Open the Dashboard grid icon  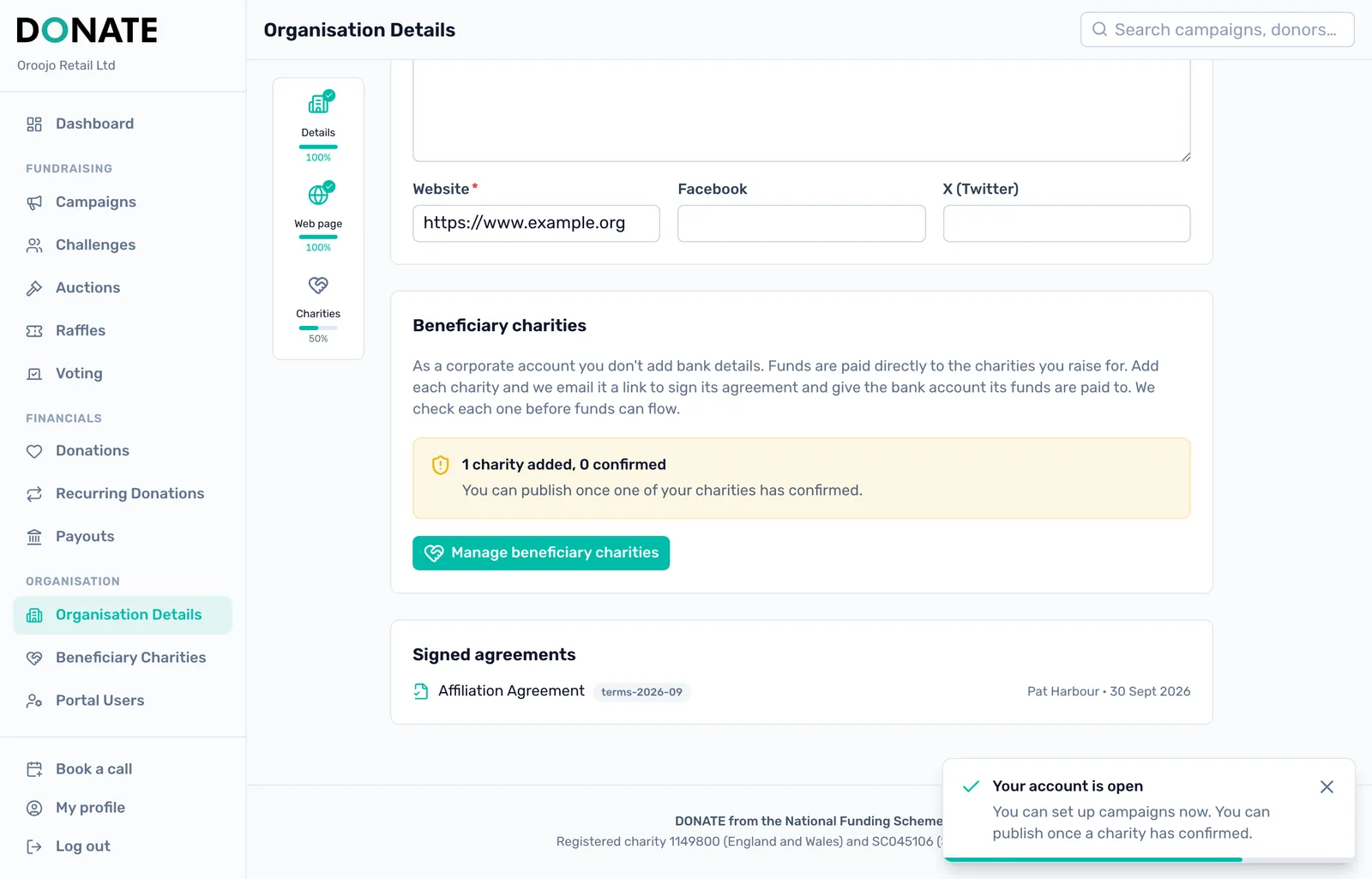coord(34,124)
